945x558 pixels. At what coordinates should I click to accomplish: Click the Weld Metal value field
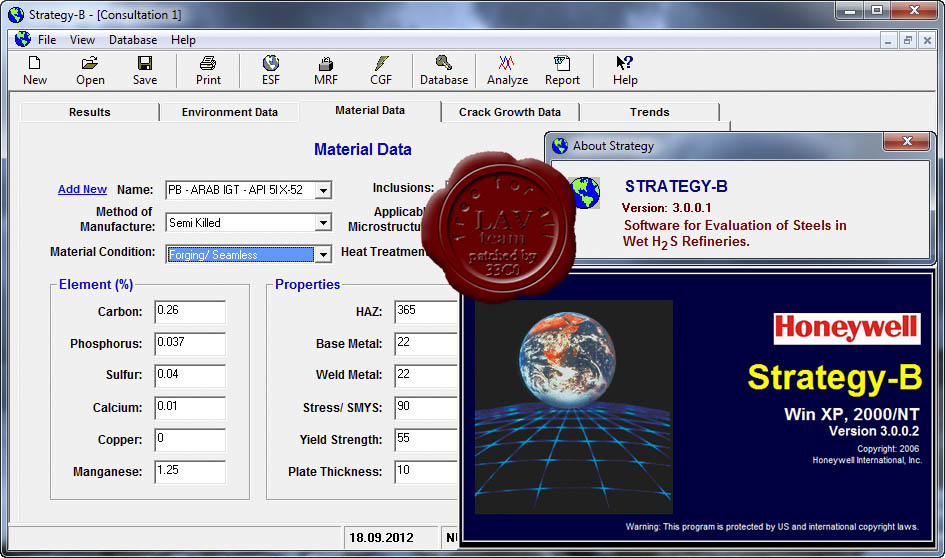pyautogui.click(x=426, y=375)
